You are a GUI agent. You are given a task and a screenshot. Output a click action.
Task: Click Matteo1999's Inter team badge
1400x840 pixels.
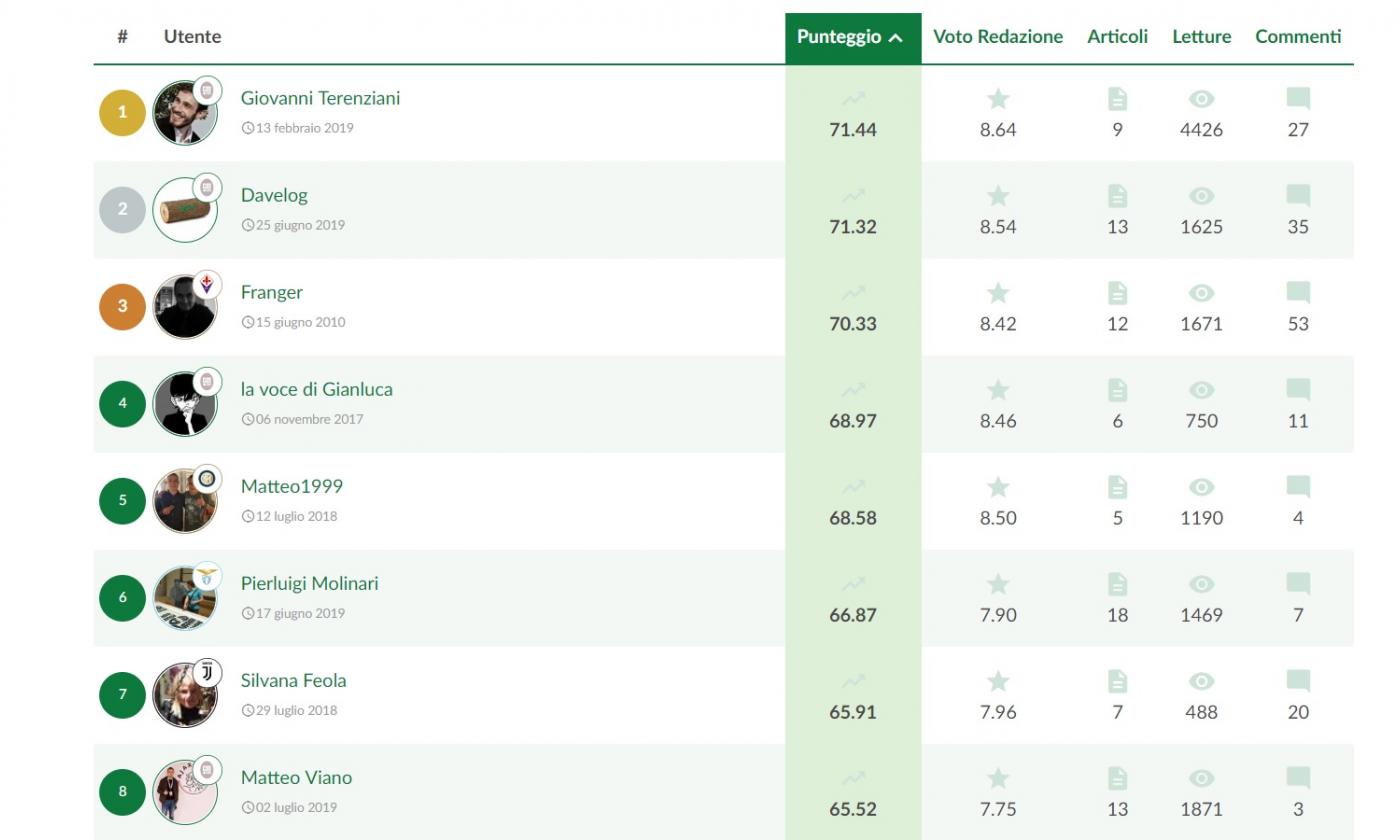tap(207, 478)
